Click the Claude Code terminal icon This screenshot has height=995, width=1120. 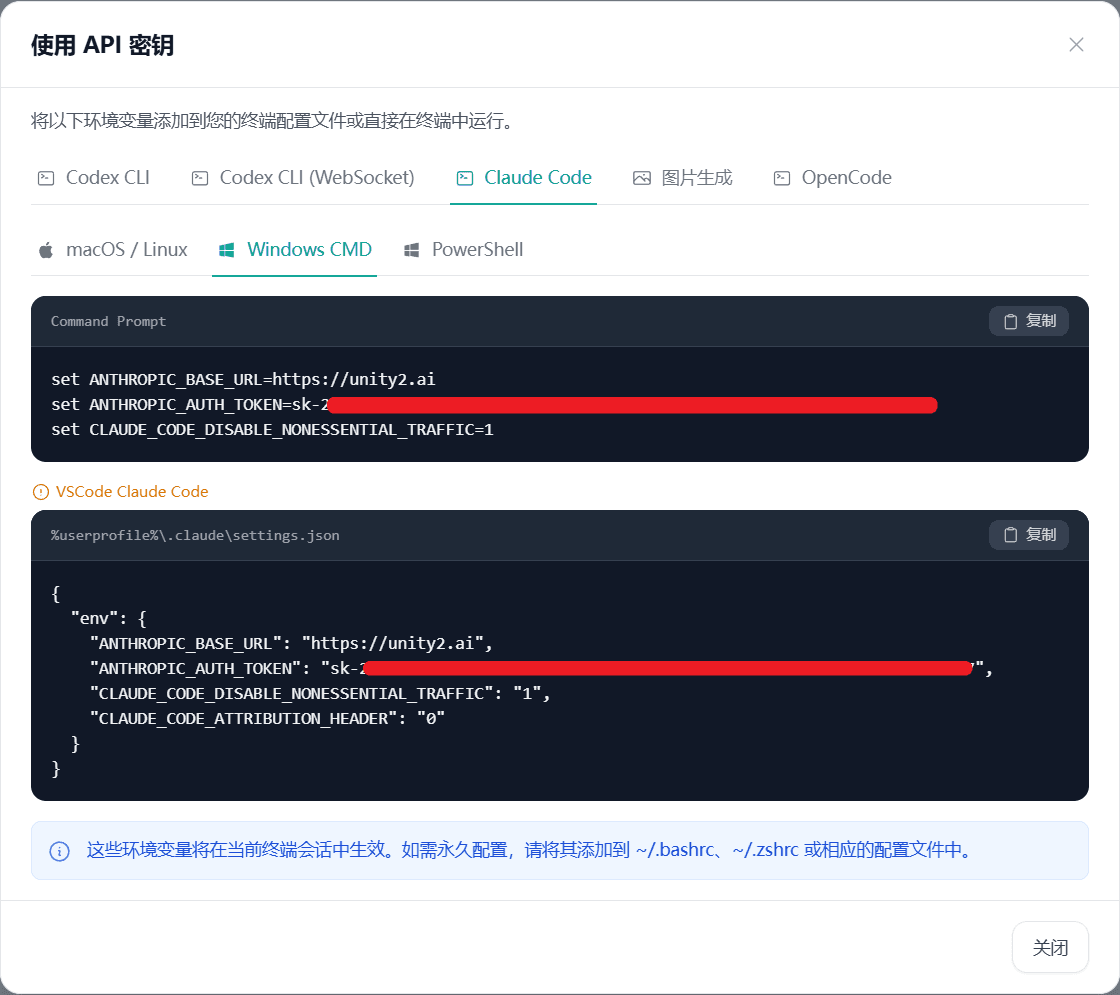(465, 178)
